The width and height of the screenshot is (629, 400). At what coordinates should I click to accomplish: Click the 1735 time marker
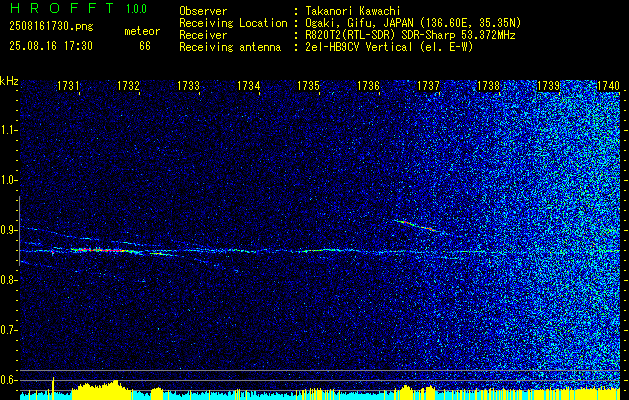tap(308, 85)
